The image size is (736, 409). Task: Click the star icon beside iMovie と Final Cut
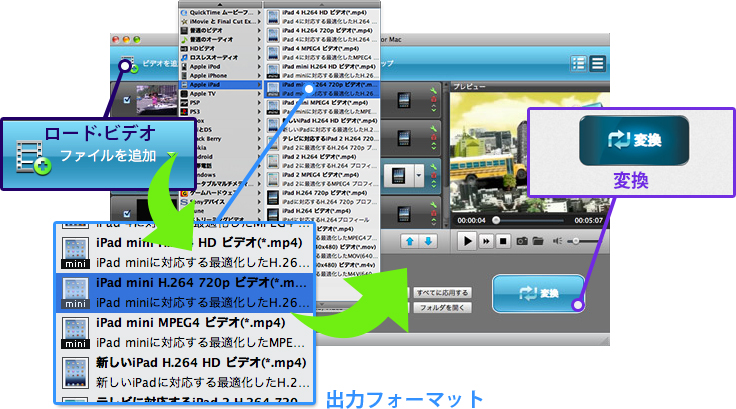point(184,22)
